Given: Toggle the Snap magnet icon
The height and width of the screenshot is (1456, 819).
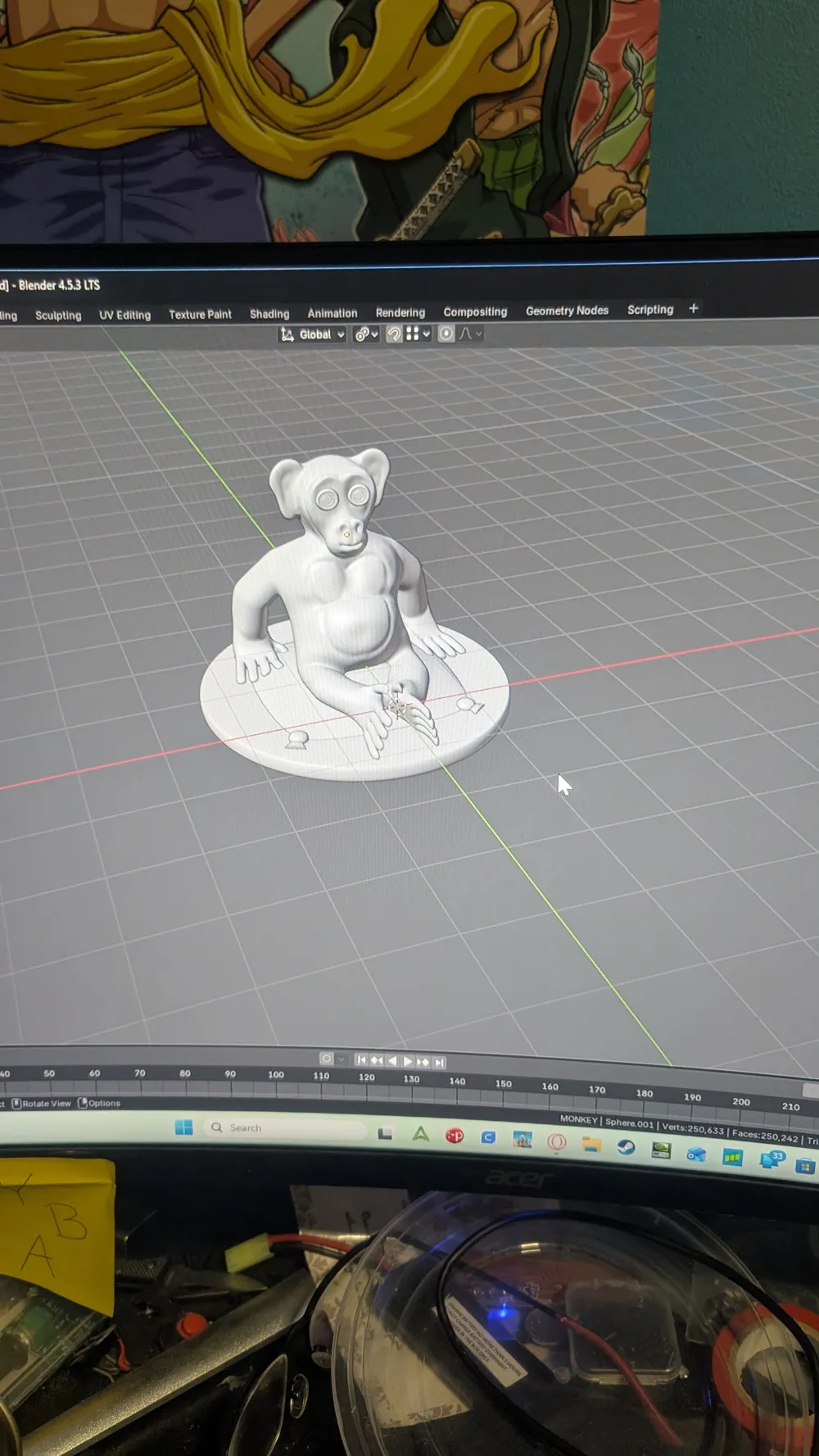Looking at the screenshot, I should coord(394,334).
